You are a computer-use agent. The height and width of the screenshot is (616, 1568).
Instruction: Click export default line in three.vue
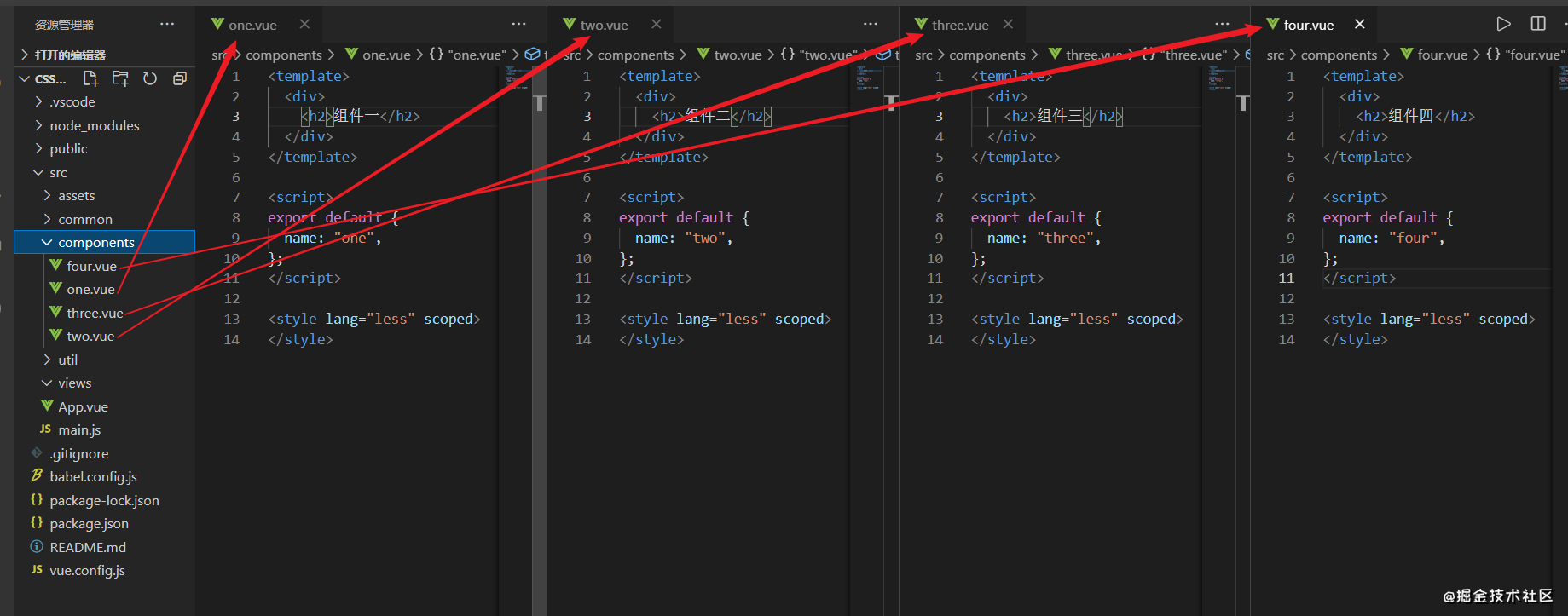[x=1036, y=217]
